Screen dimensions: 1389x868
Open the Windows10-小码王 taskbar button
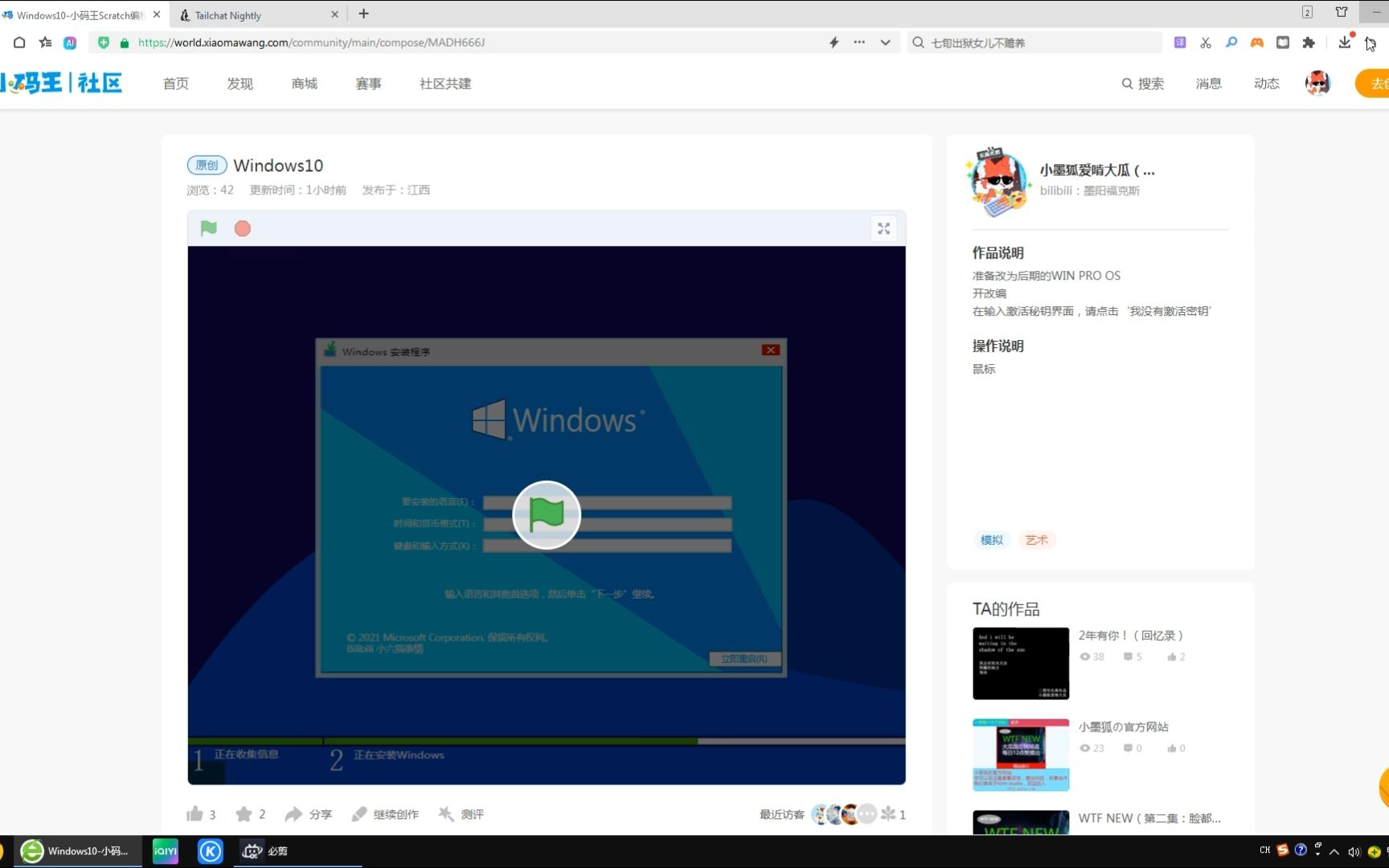[x=78, y=851]
